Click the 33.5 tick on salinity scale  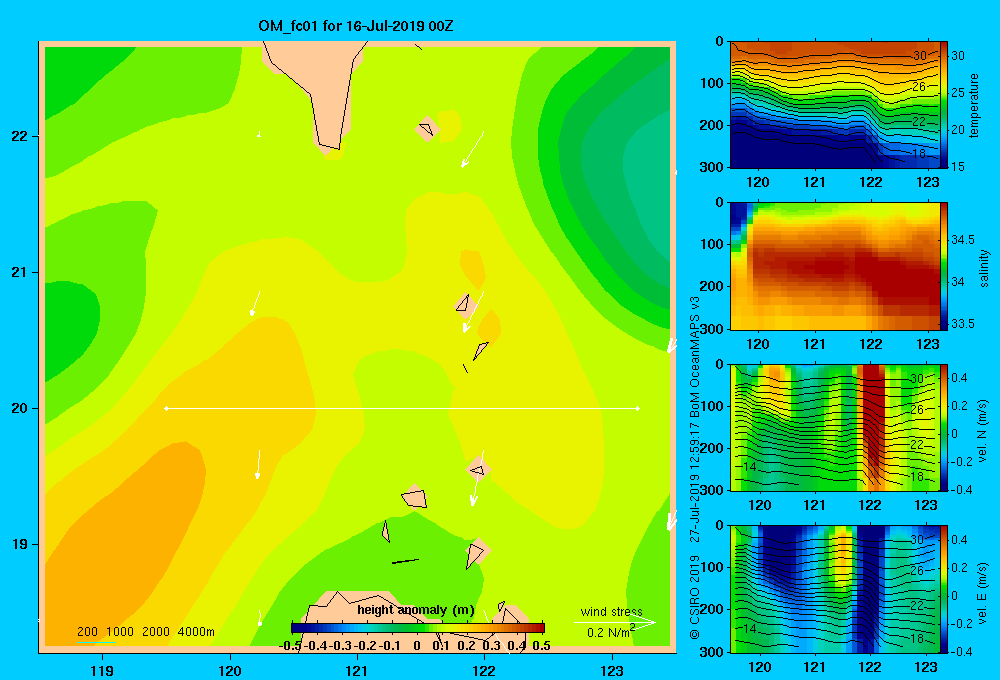coord(963,323)
